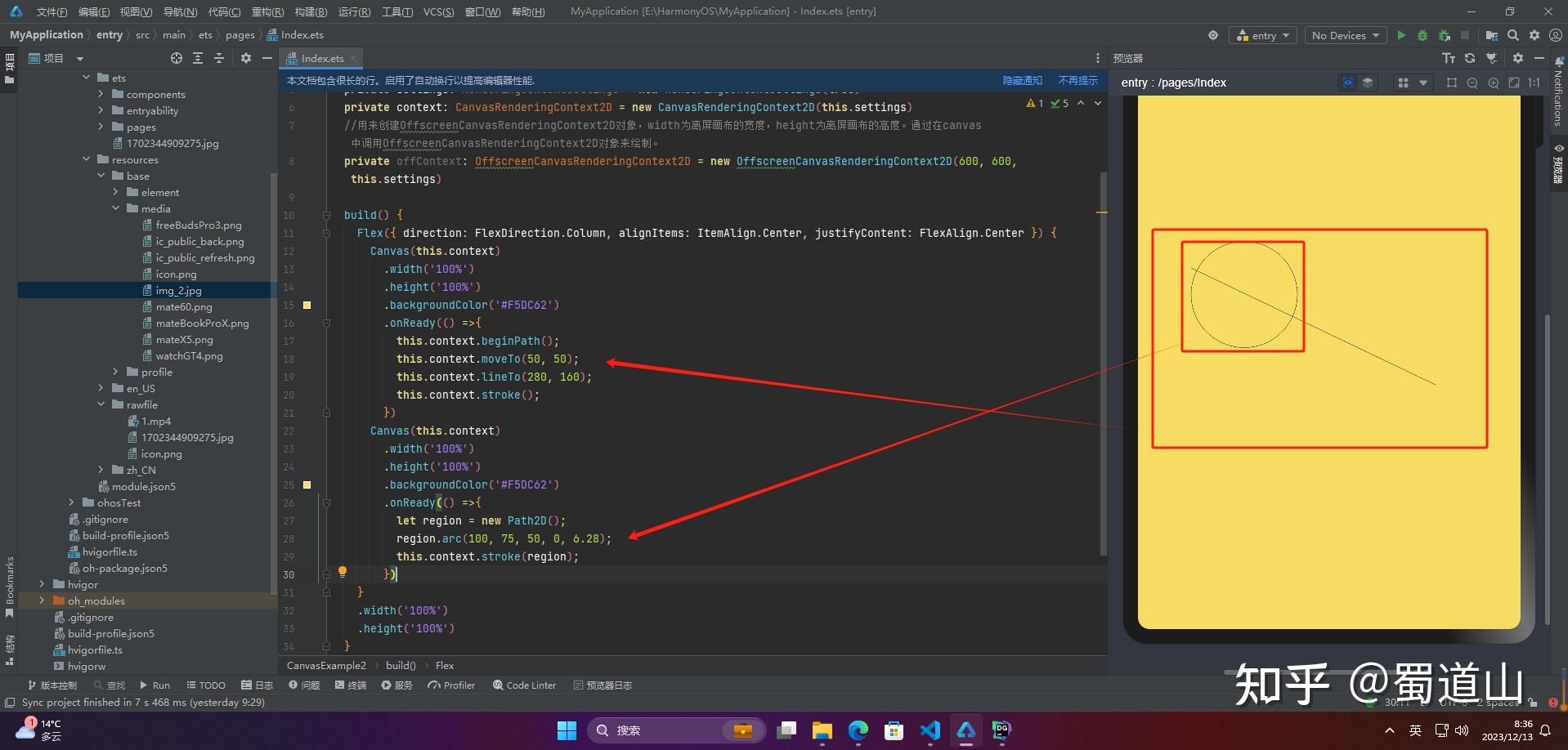This screenshot has width=1568, height=750.
Task: Zoom in on the previewer
Action: (x=1494, y=83)
